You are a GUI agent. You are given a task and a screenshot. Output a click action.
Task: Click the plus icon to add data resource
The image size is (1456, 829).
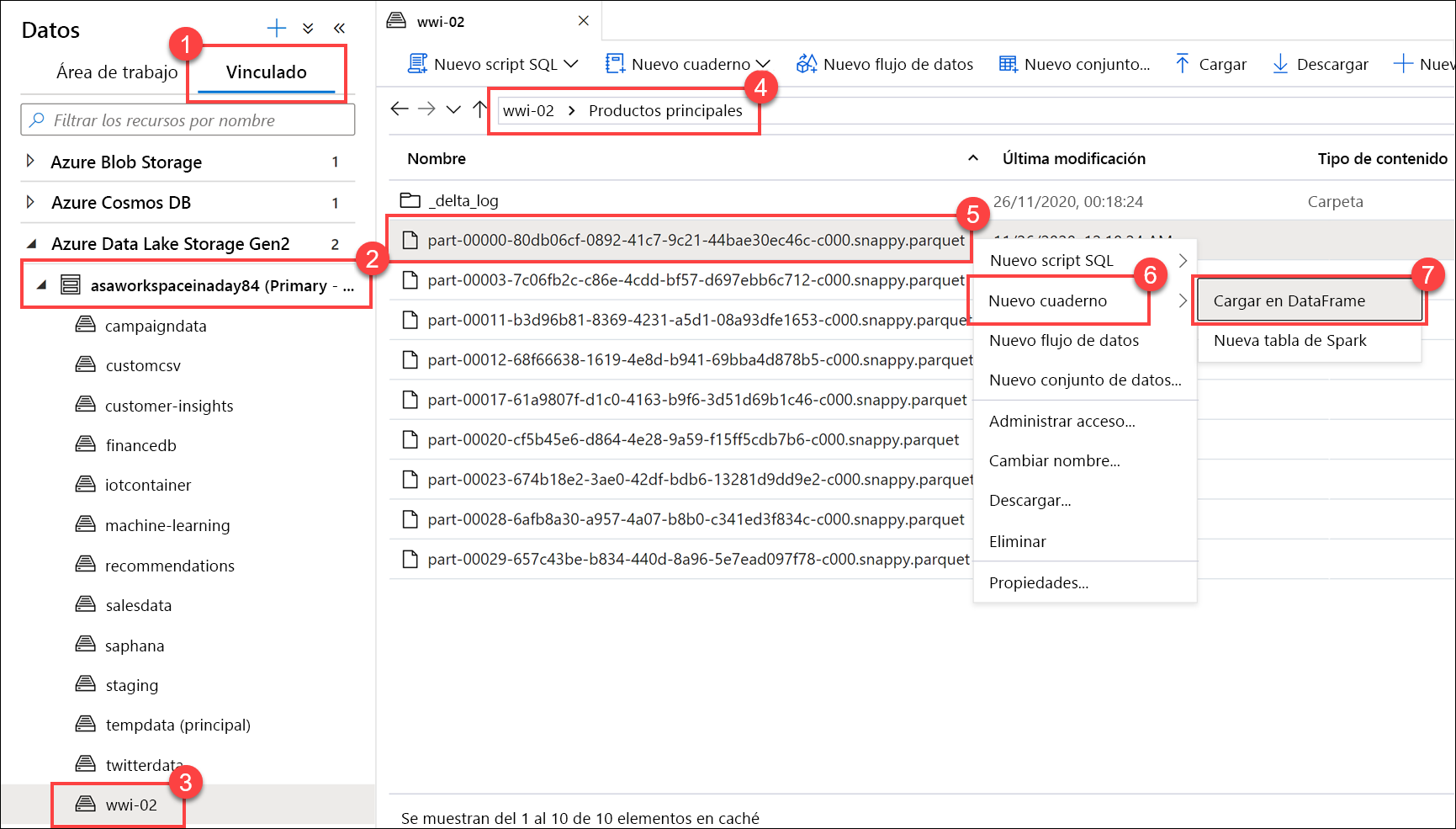[276, 29]
